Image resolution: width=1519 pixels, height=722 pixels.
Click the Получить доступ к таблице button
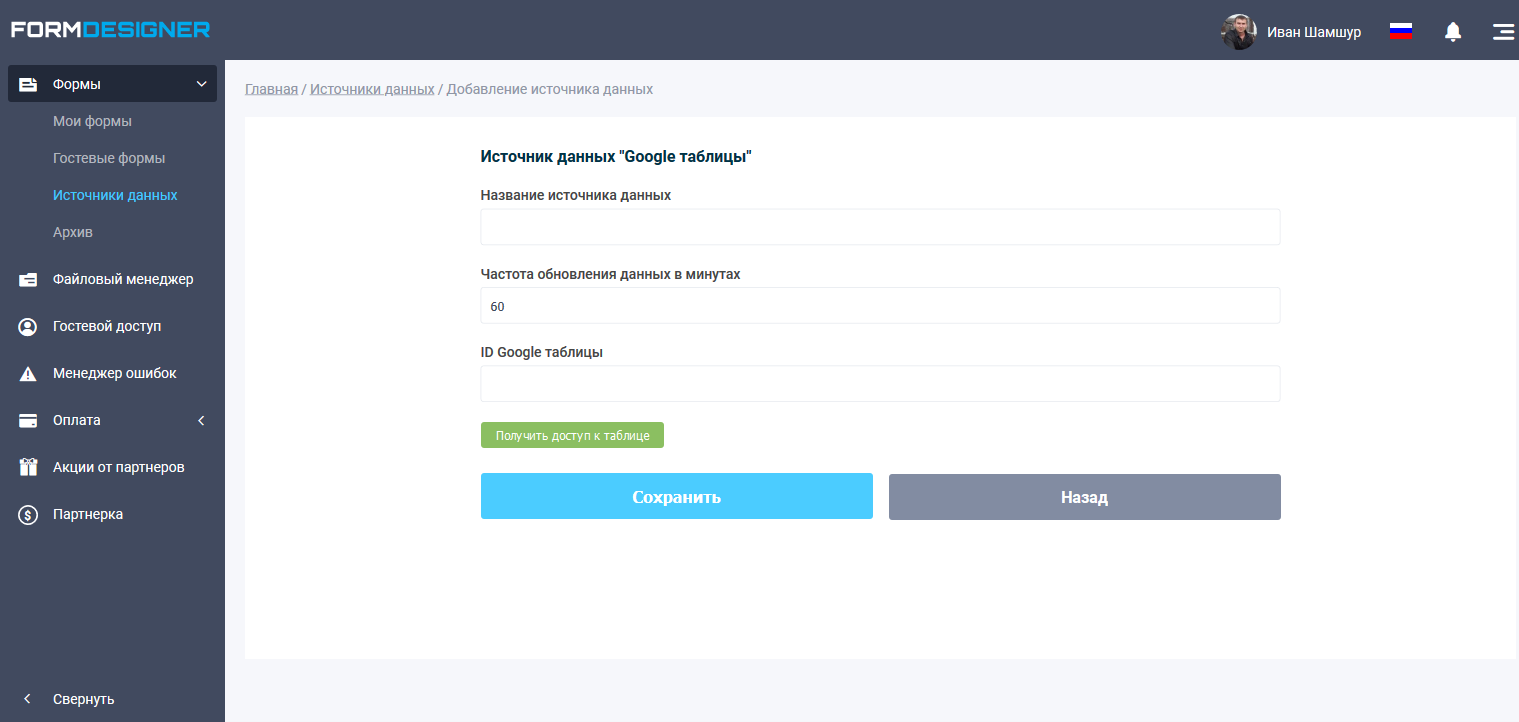[x=572, y=434]
